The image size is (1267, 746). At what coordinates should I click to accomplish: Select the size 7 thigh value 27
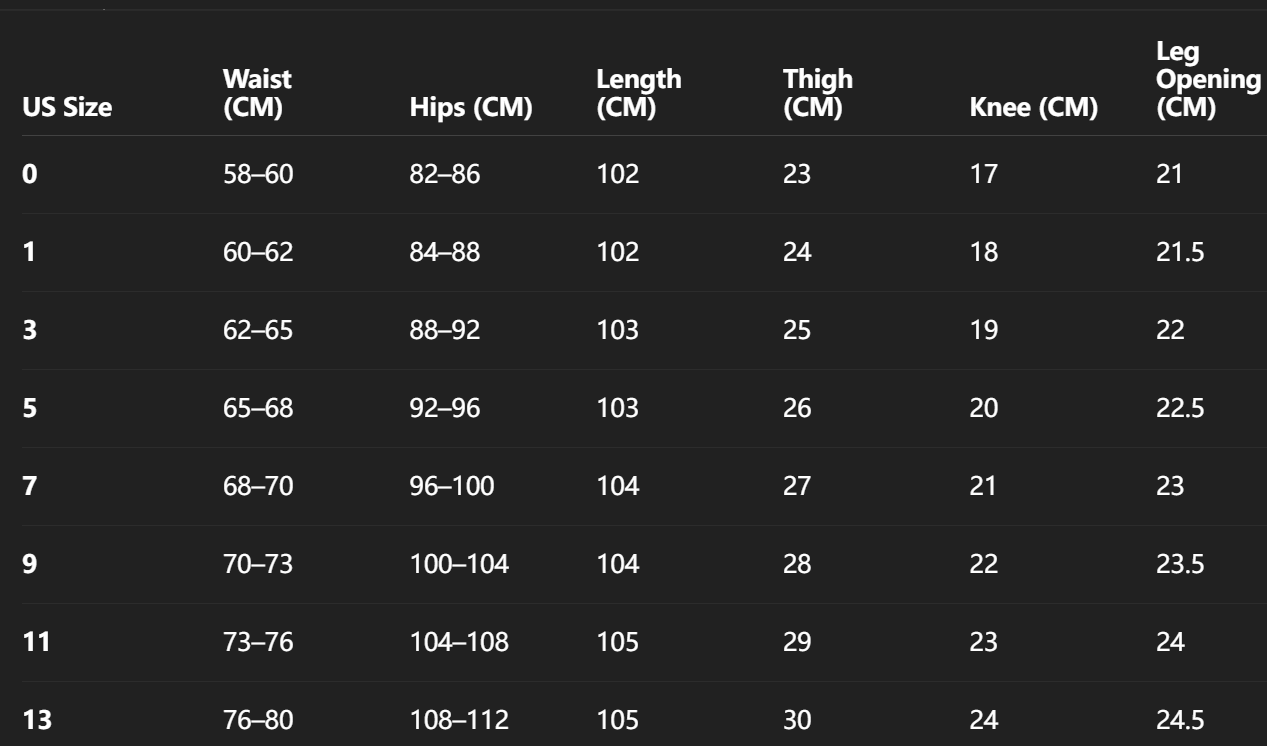coord(797,487)
